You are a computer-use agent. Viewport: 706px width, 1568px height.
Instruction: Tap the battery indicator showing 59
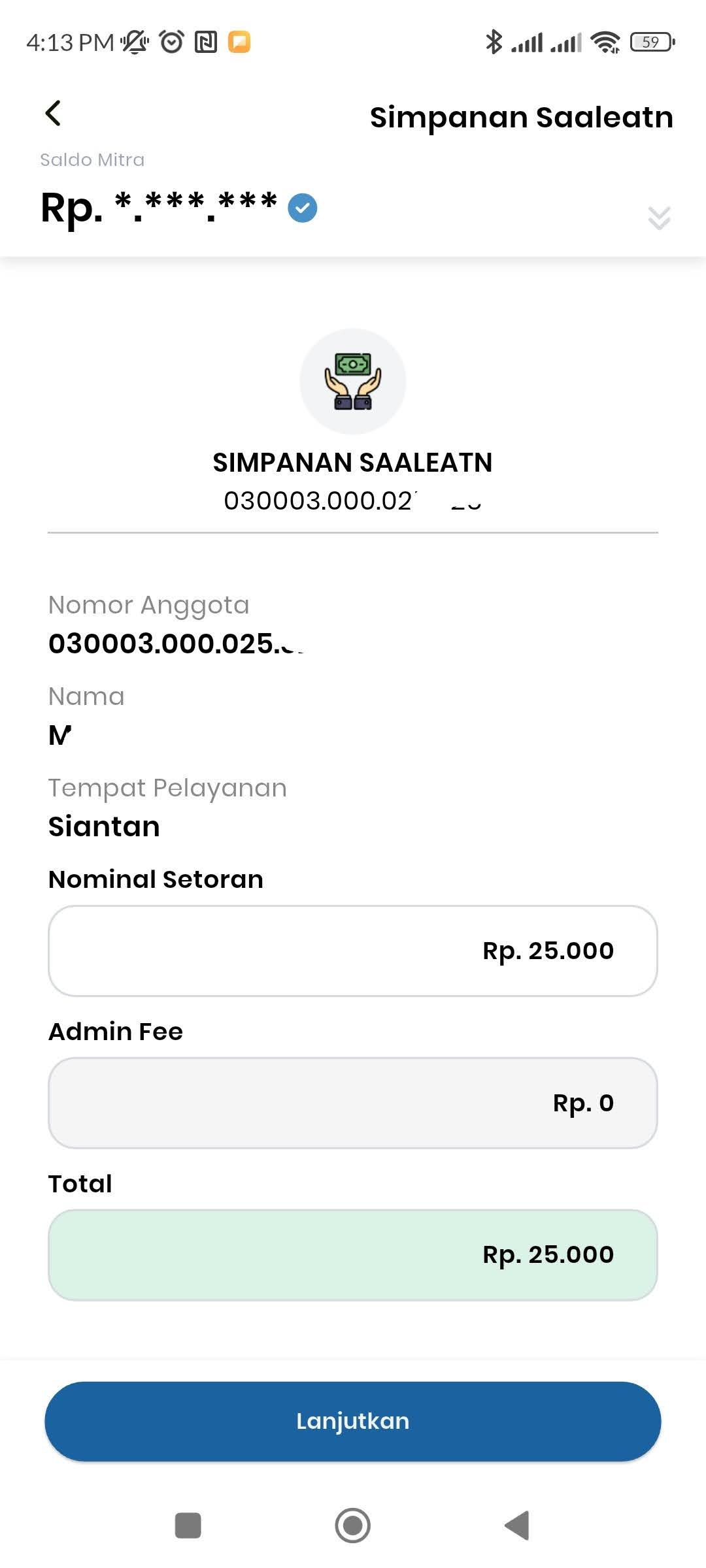pyautogui.click(x=652, y=42)
